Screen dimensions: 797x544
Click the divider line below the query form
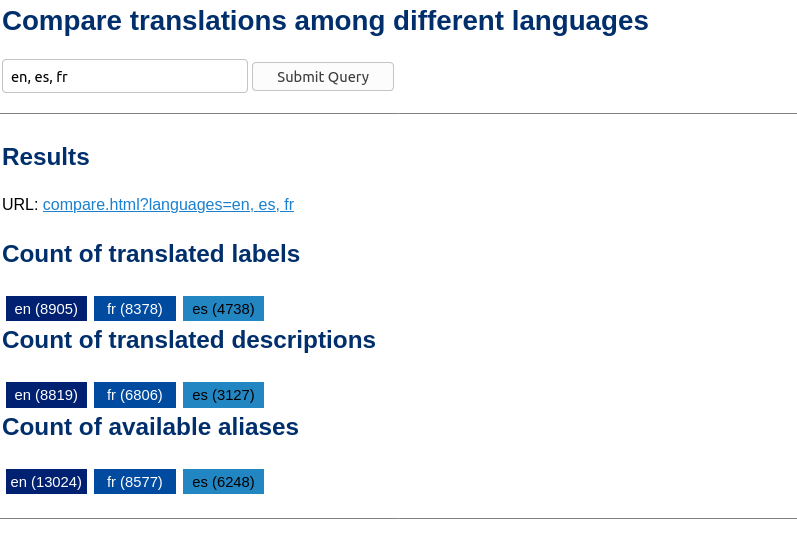click(x=398, y=113)
